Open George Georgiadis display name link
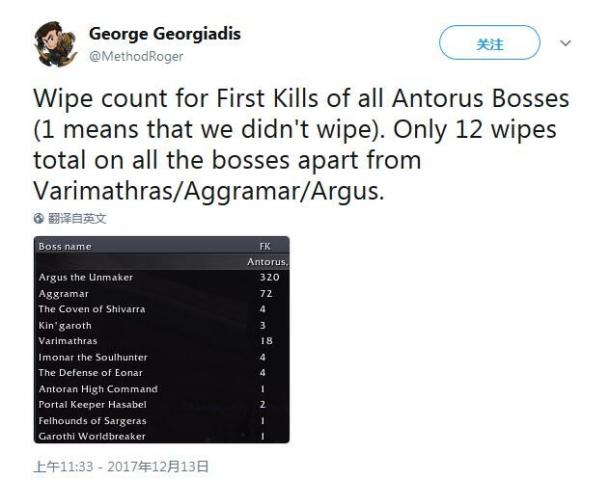Viewport: 610px width, 480px height. 165,33
